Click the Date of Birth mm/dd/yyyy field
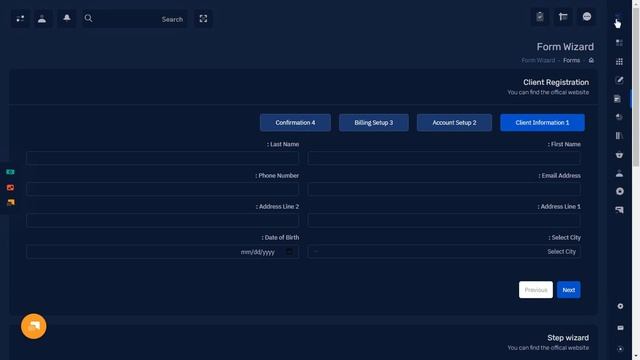Screen dimensions: 640x360 coord(162,252)
